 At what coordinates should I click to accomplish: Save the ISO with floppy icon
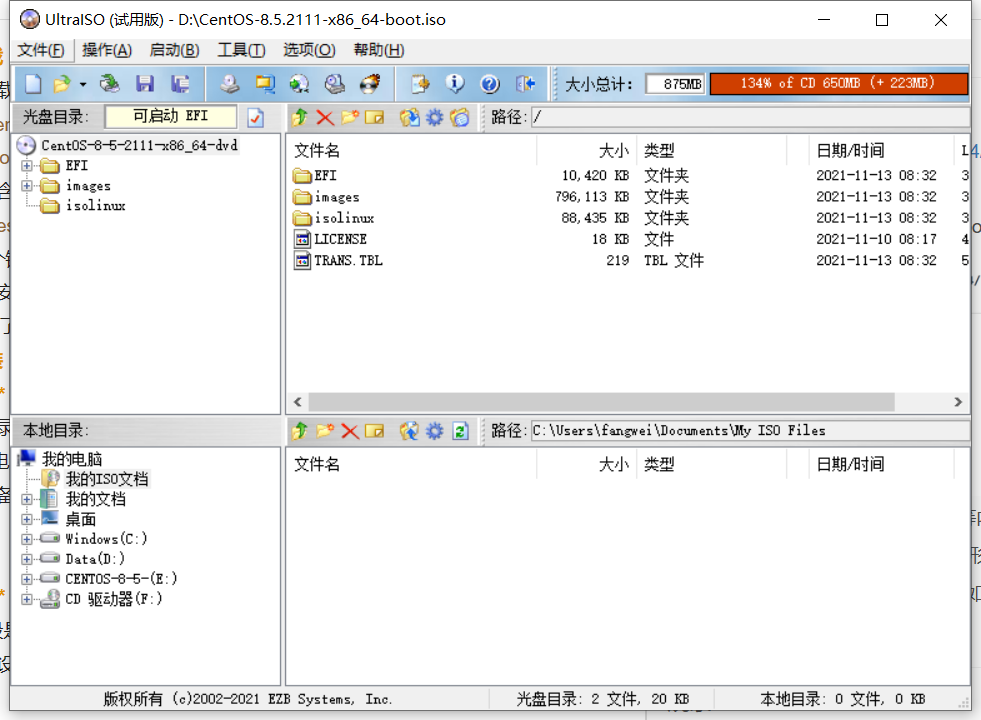(145, 84)
